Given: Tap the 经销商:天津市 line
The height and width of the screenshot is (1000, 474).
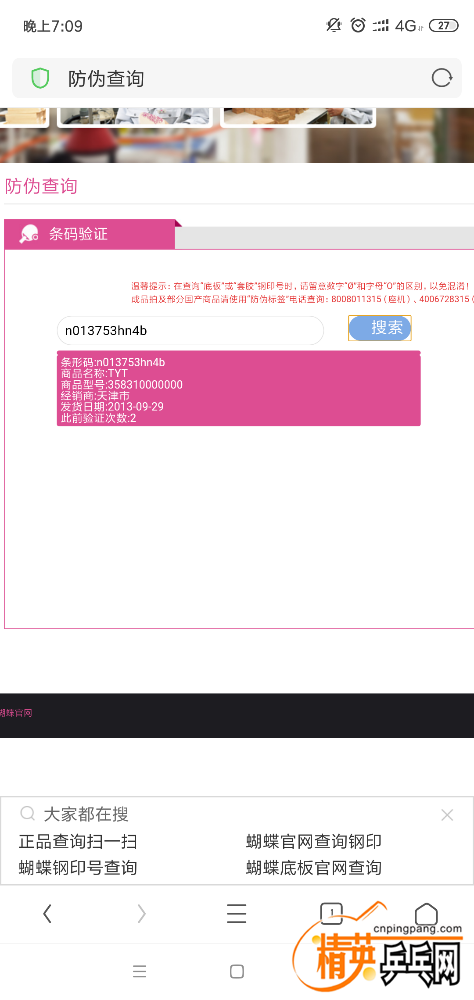Looking at the screenshot, I should [95, 396].
